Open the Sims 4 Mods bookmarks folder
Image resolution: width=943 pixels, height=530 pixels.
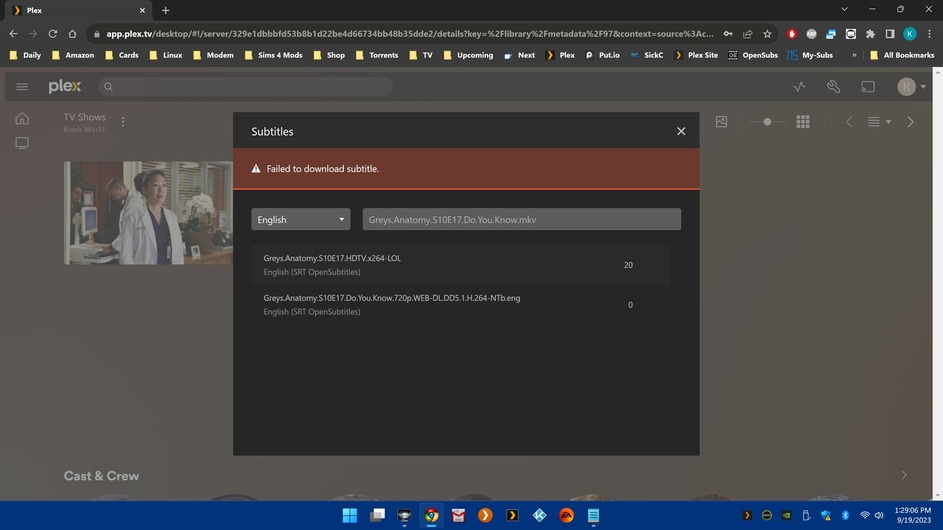(274, 55)
